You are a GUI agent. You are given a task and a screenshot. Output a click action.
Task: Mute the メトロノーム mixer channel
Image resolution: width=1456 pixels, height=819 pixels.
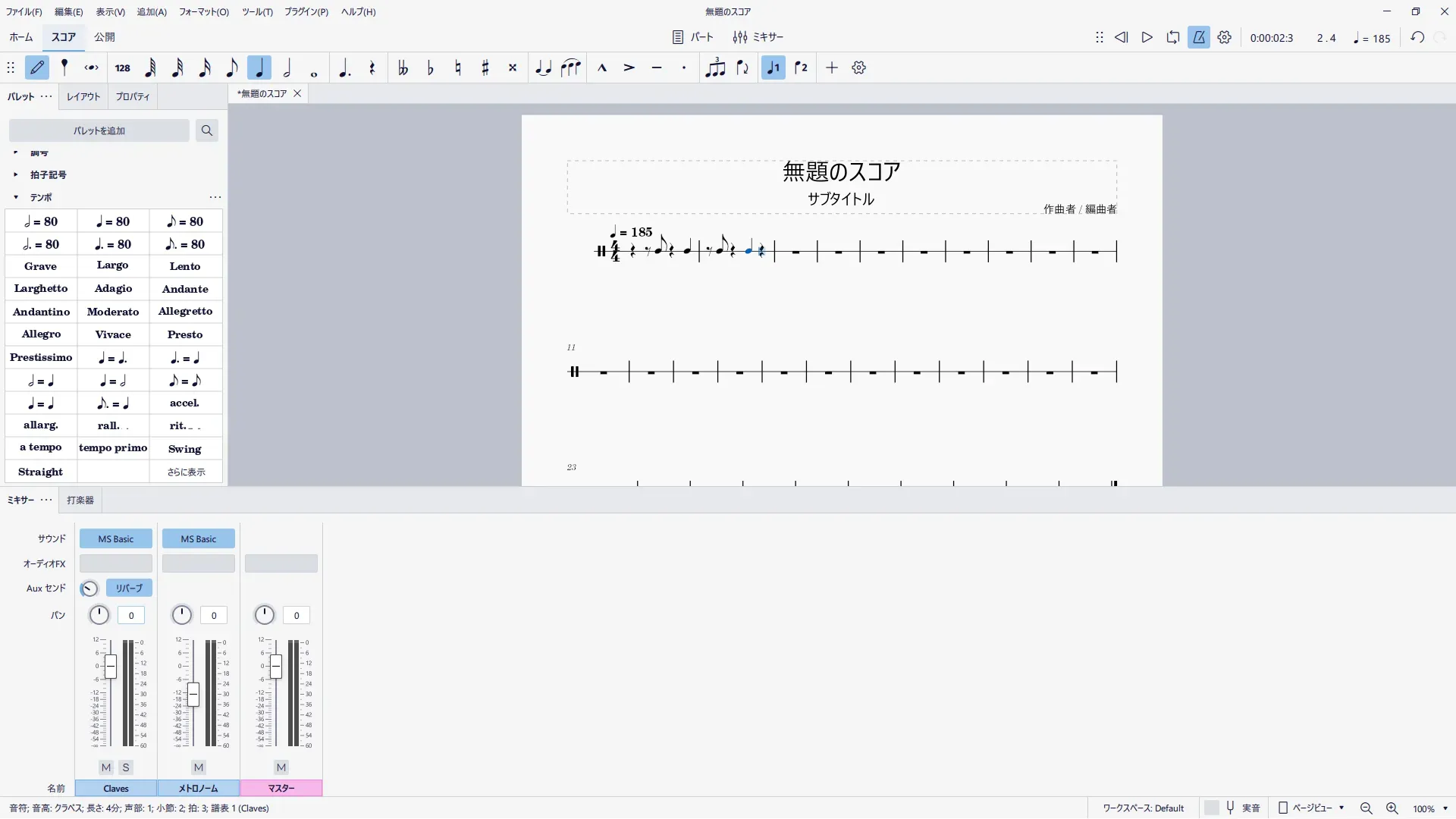point(199,767)
